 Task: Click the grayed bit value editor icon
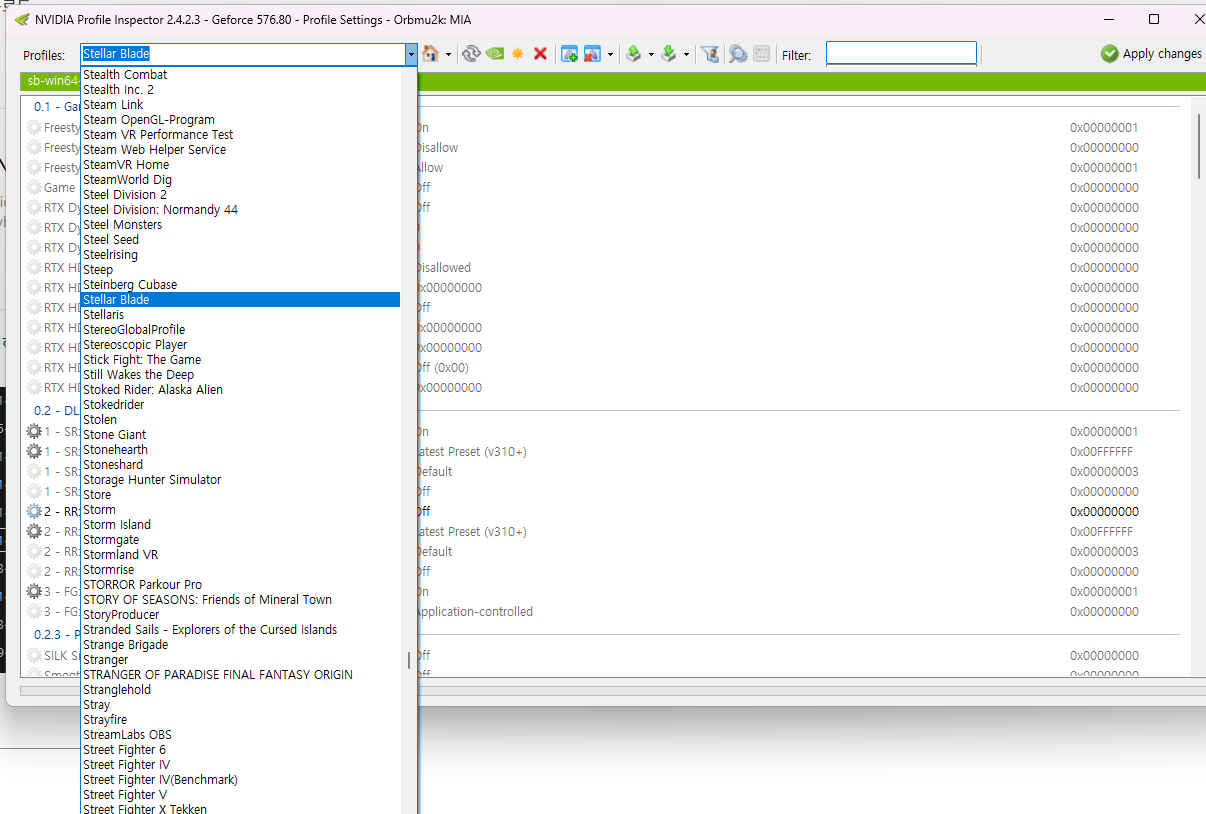(x=762, y=54)
